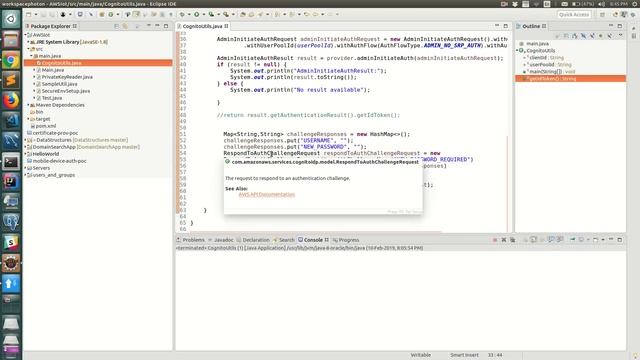This screenshot has height=360, width=640.
Task: Switch to the Javadoc tab
Action: (220, 240)
